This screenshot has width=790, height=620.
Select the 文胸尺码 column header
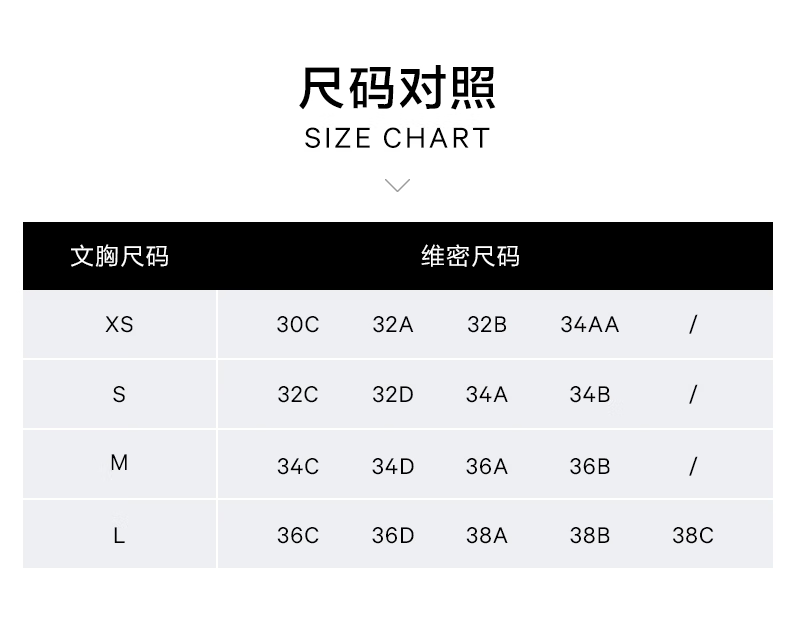point(119,256)
